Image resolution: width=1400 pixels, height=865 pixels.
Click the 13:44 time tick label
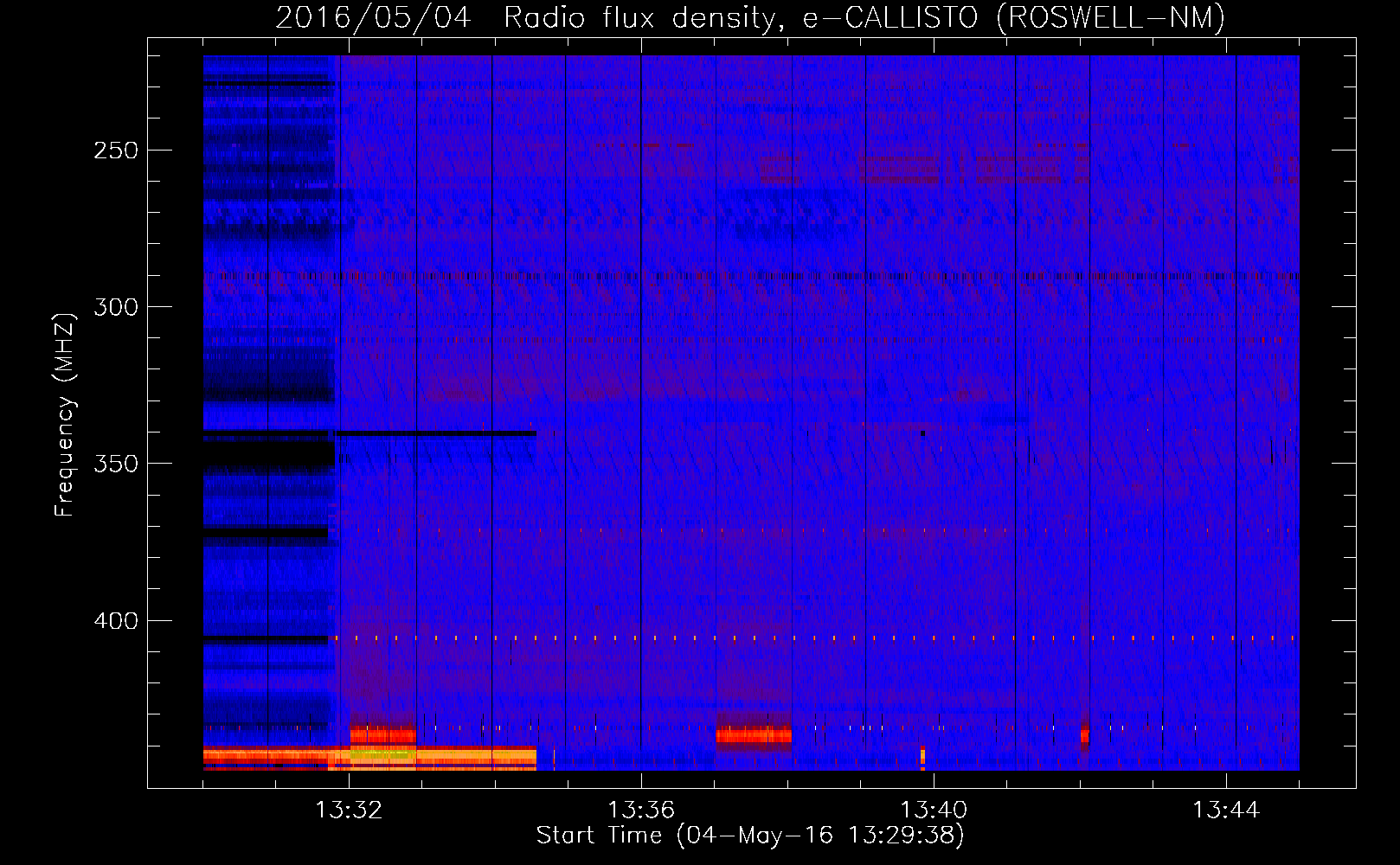click(1226, 811)
